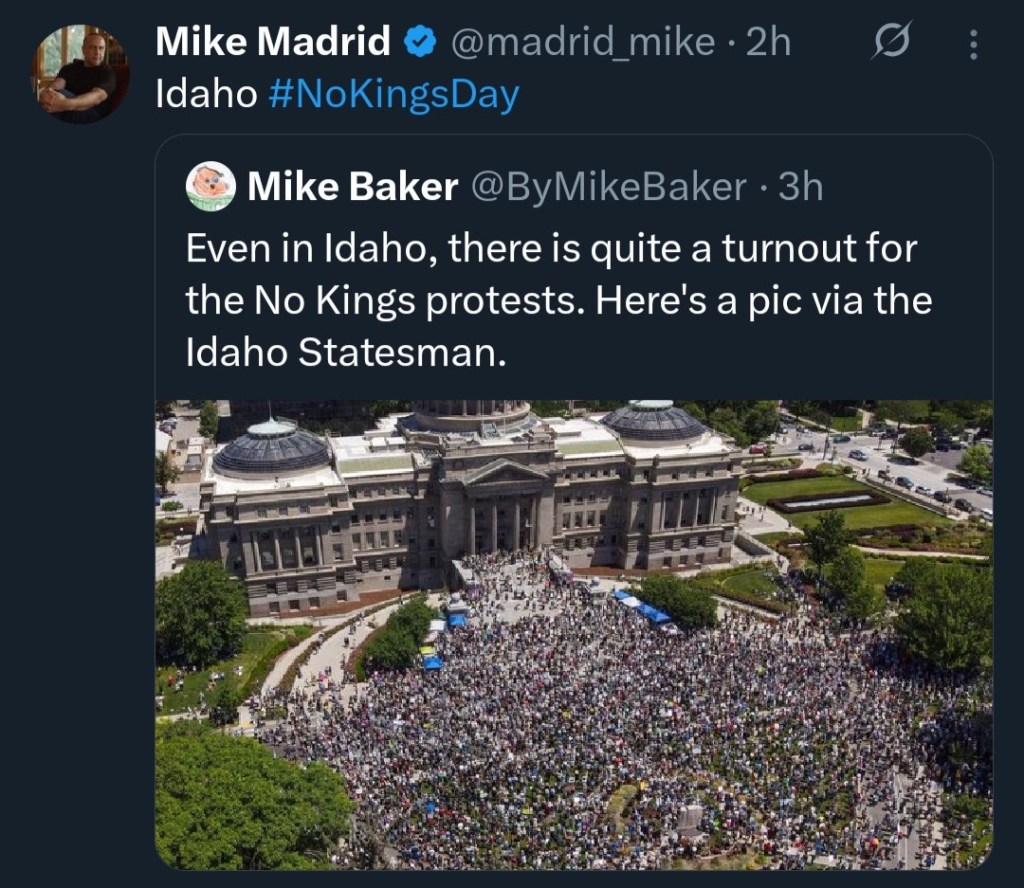Viewport: 1024px width, 888px height.
Task: Click the Mike Baker display name
Action: point(353,186)
